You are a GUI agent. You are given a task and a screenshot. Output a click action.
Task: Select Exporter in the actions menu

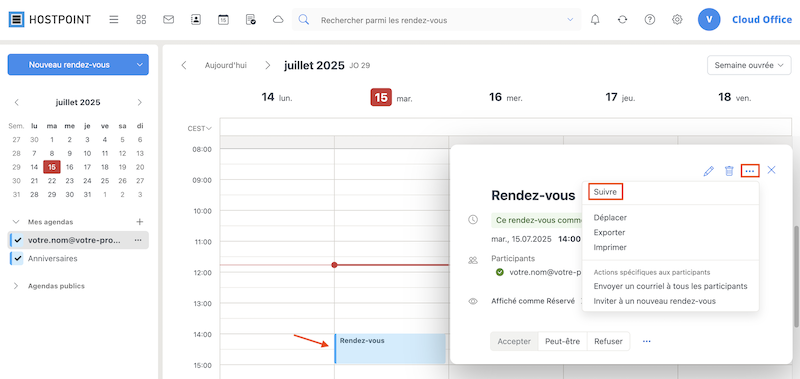pos(610,233)
